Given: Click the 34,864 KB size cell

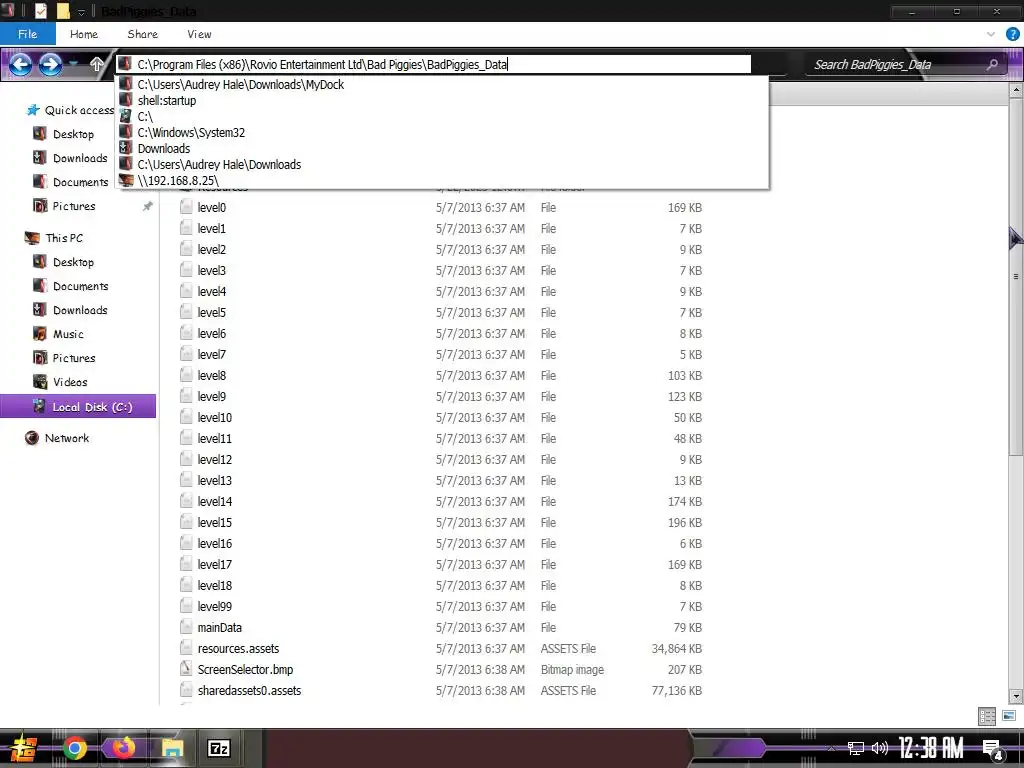Looking at the screenshot, I should [677, 648].
